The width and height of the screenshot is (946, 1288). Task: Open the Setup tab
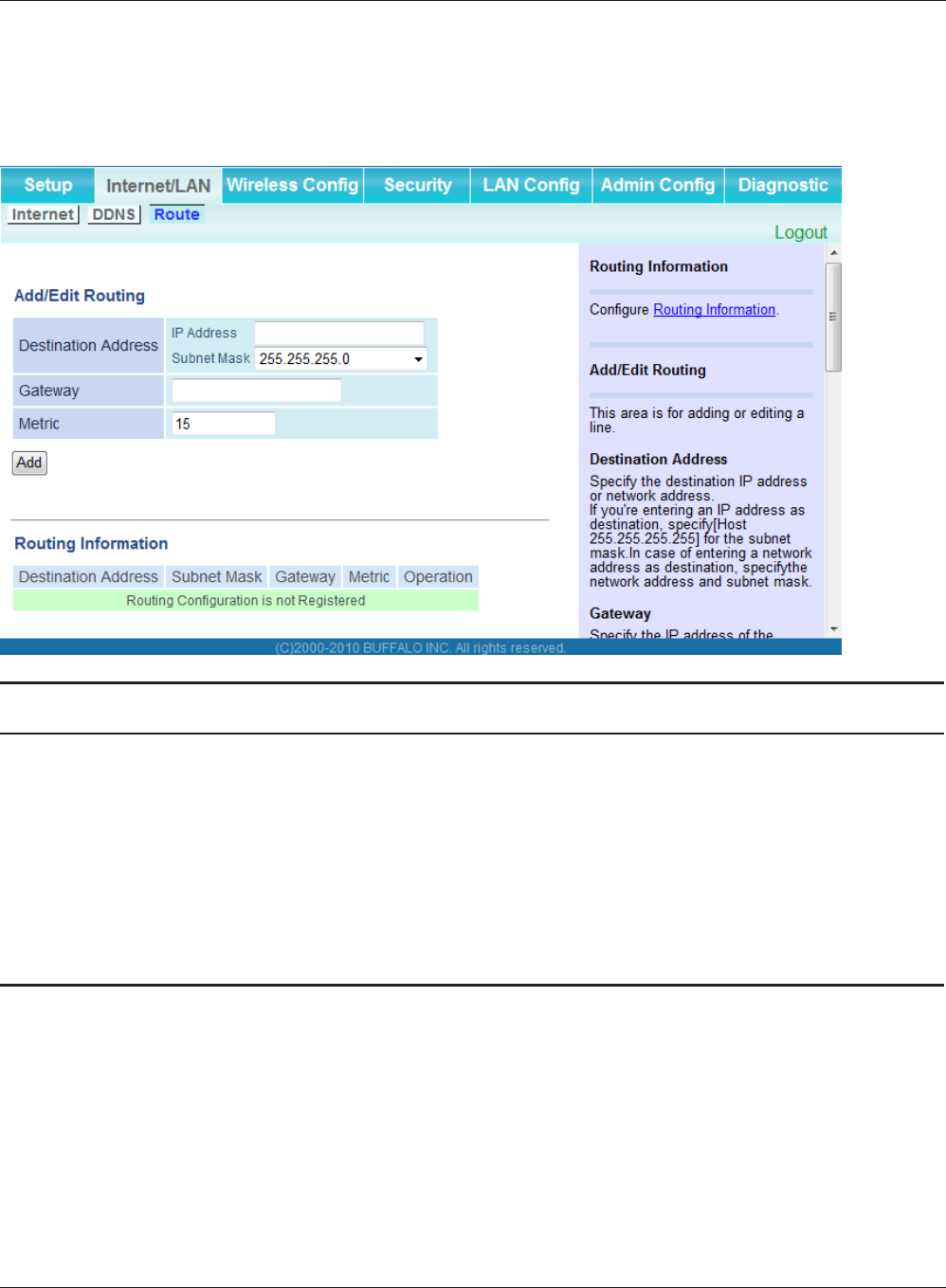[x=47, y=186]
